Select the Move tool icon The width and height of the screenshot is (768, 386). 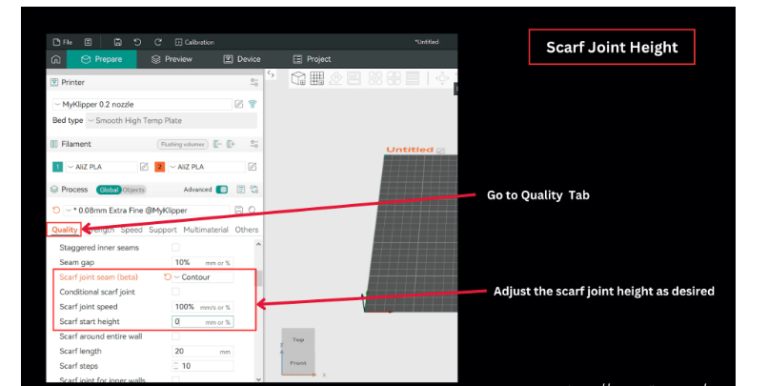(x=442, y=78)
